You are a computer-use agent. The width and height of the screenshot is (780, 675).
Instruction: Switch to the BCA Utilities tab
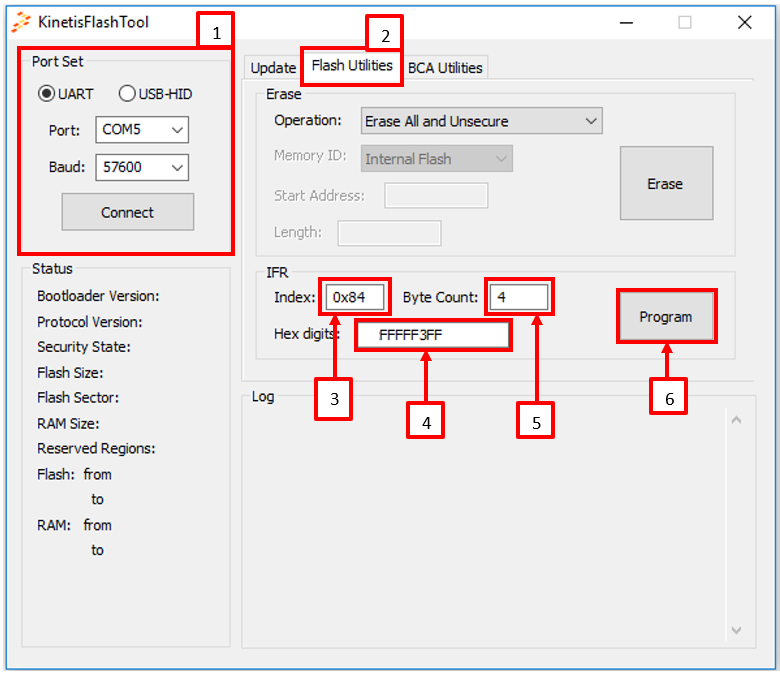point(445,68)
